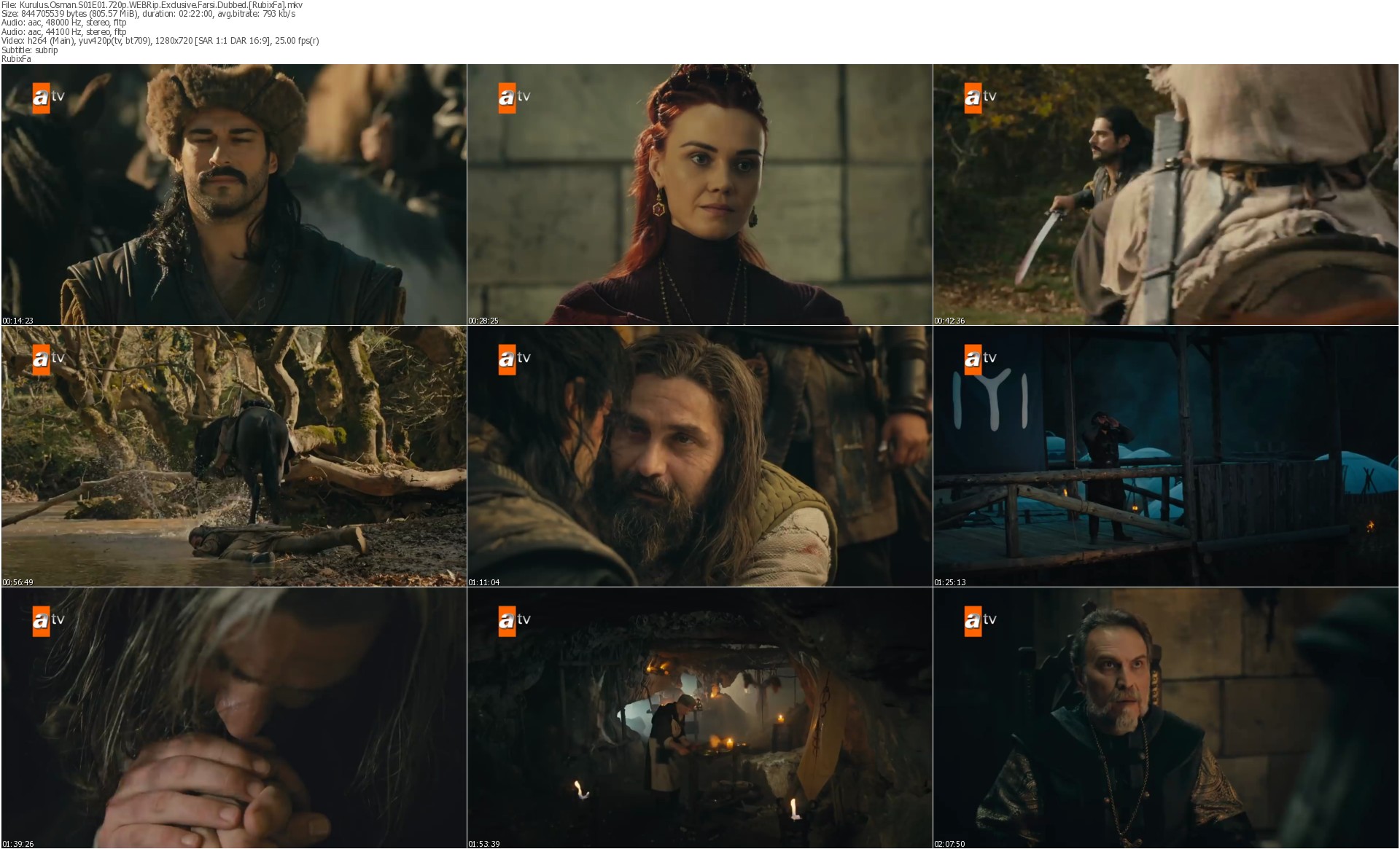Open the thumbnail timestamped 01:25:13

click(1166, 456)
